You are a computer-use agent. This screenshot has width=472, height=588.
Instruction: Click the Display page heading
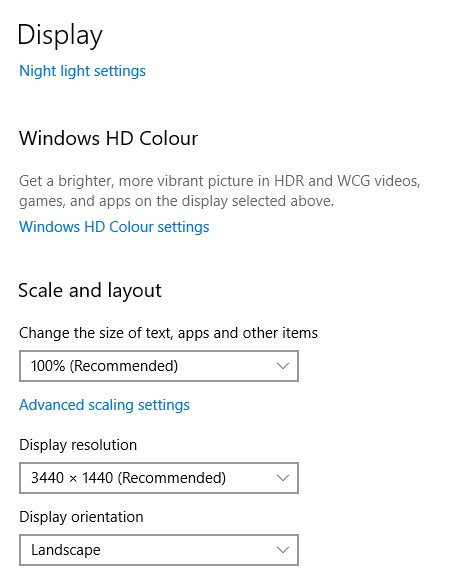[60, 35]
